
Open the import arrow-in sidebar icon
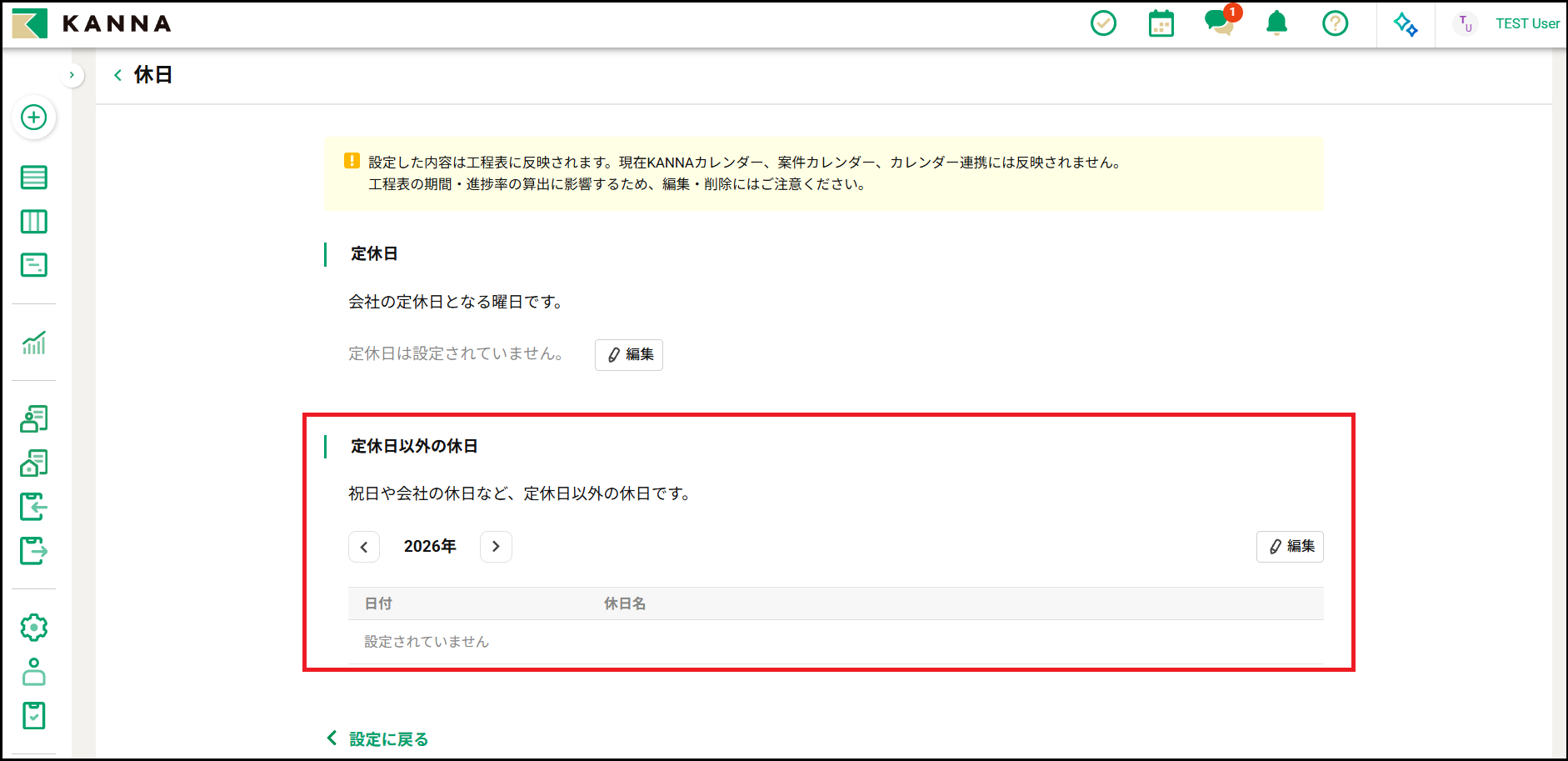coord(33,507)
